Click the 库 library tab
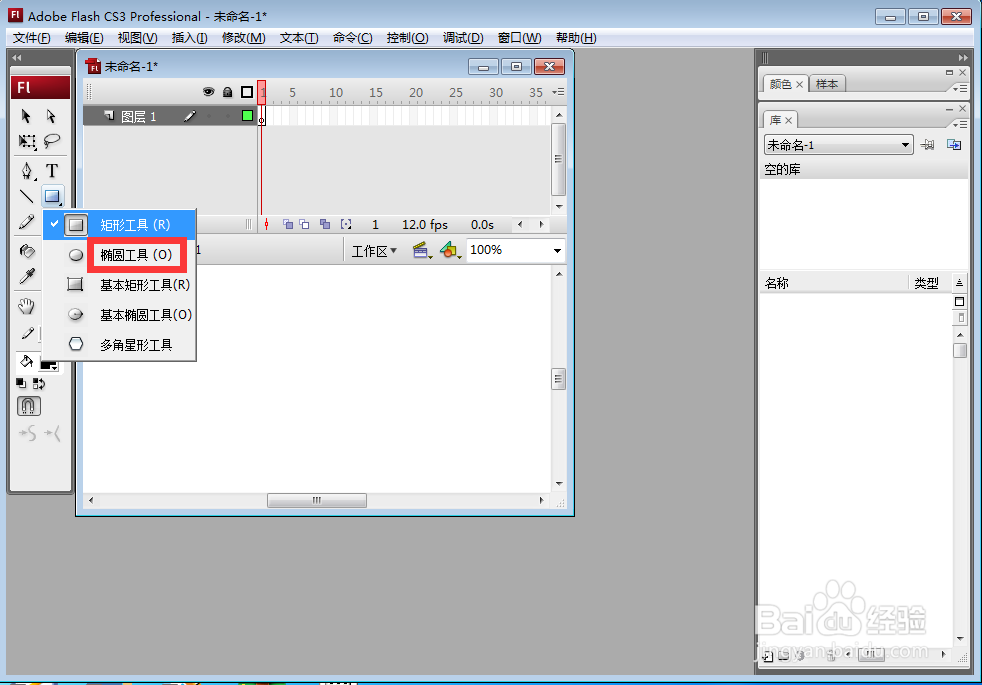This screenshot has height=685, width=982. click(x=780, y=120)
